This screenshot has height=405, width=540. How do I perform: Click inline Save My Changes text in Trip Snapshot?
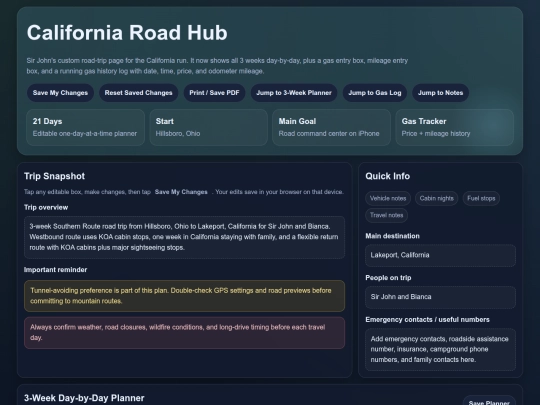tap(181, 192)
